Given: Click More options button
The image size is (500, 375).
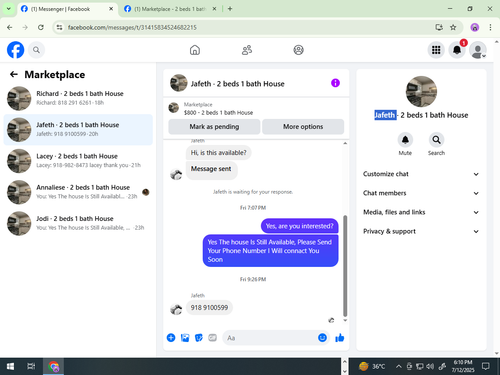Looking at the screenshot, I should pos(303,127).
